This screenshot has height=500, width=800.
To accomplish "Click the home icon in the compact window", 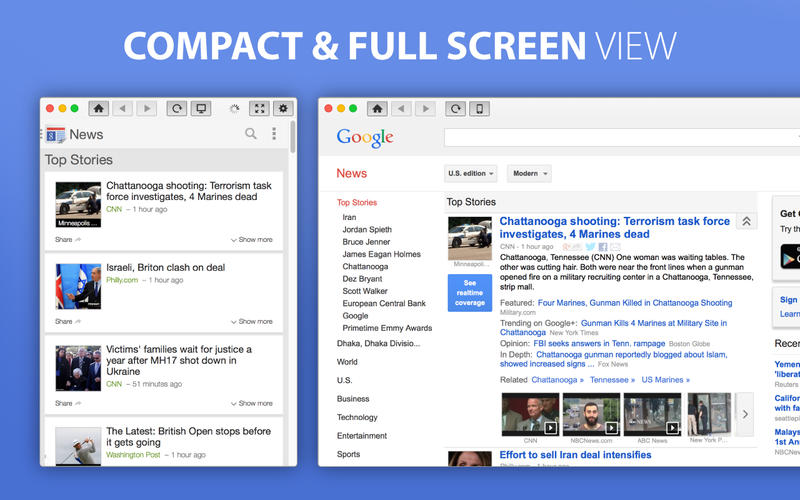I will [98, 108].
